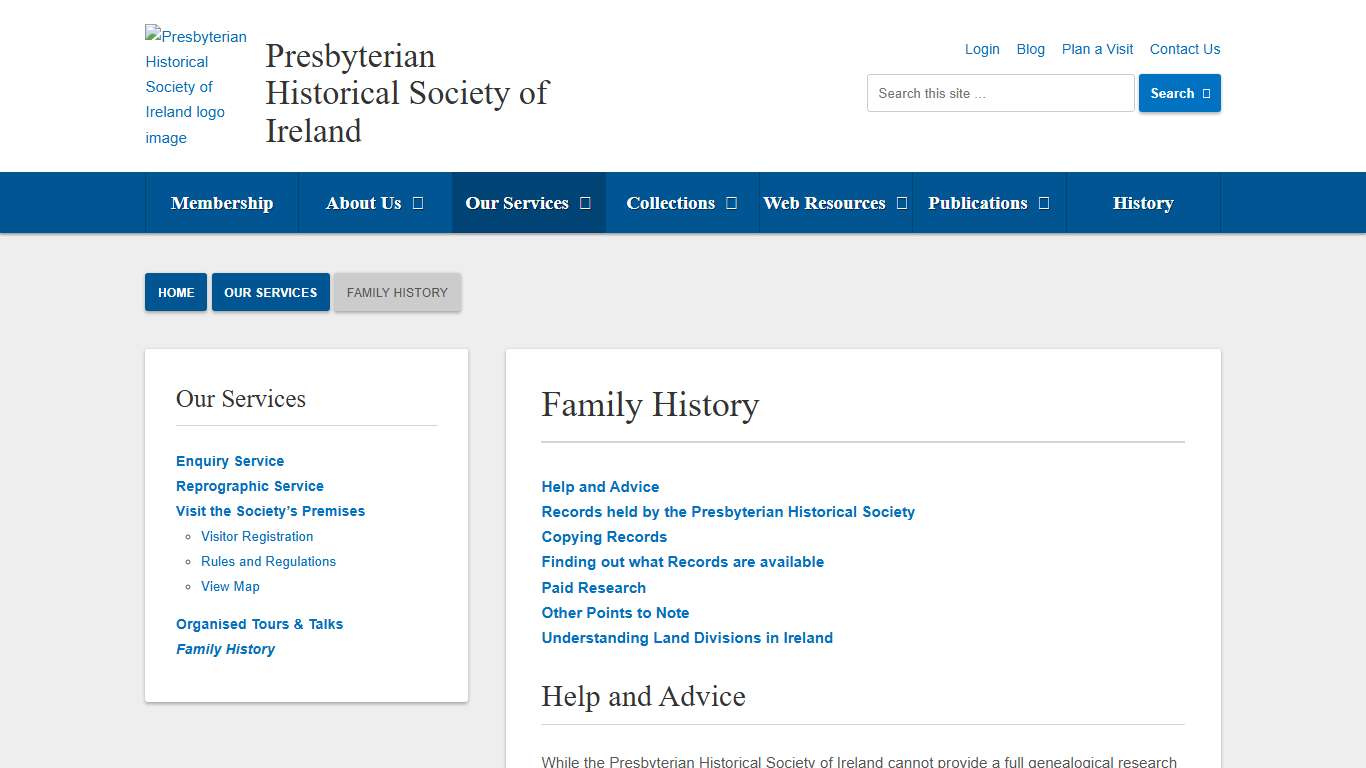
Task: Open the Reprographic Service link
Action: 249,486
